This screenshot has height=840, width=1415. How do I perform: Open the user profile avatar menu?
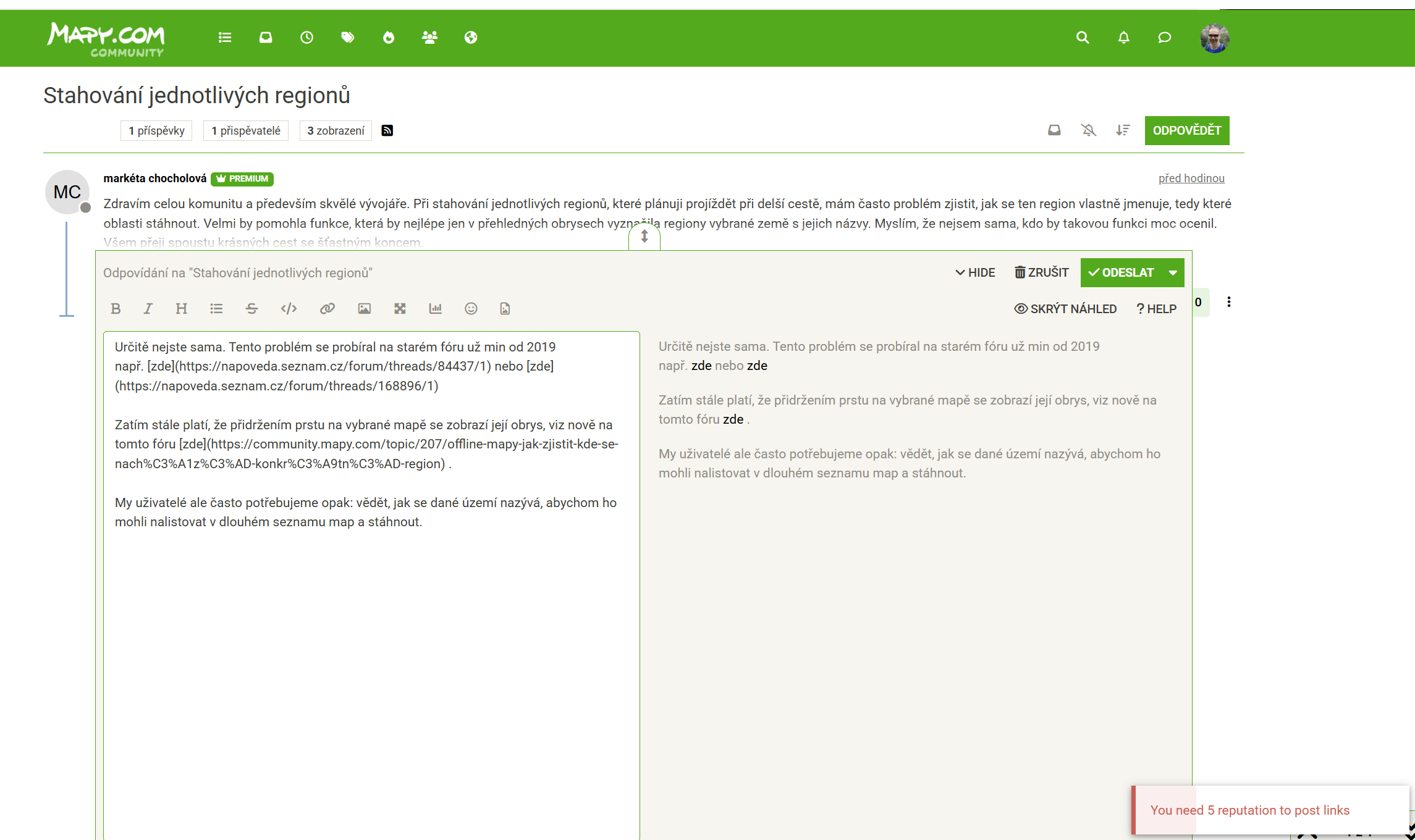(1214, 38)
